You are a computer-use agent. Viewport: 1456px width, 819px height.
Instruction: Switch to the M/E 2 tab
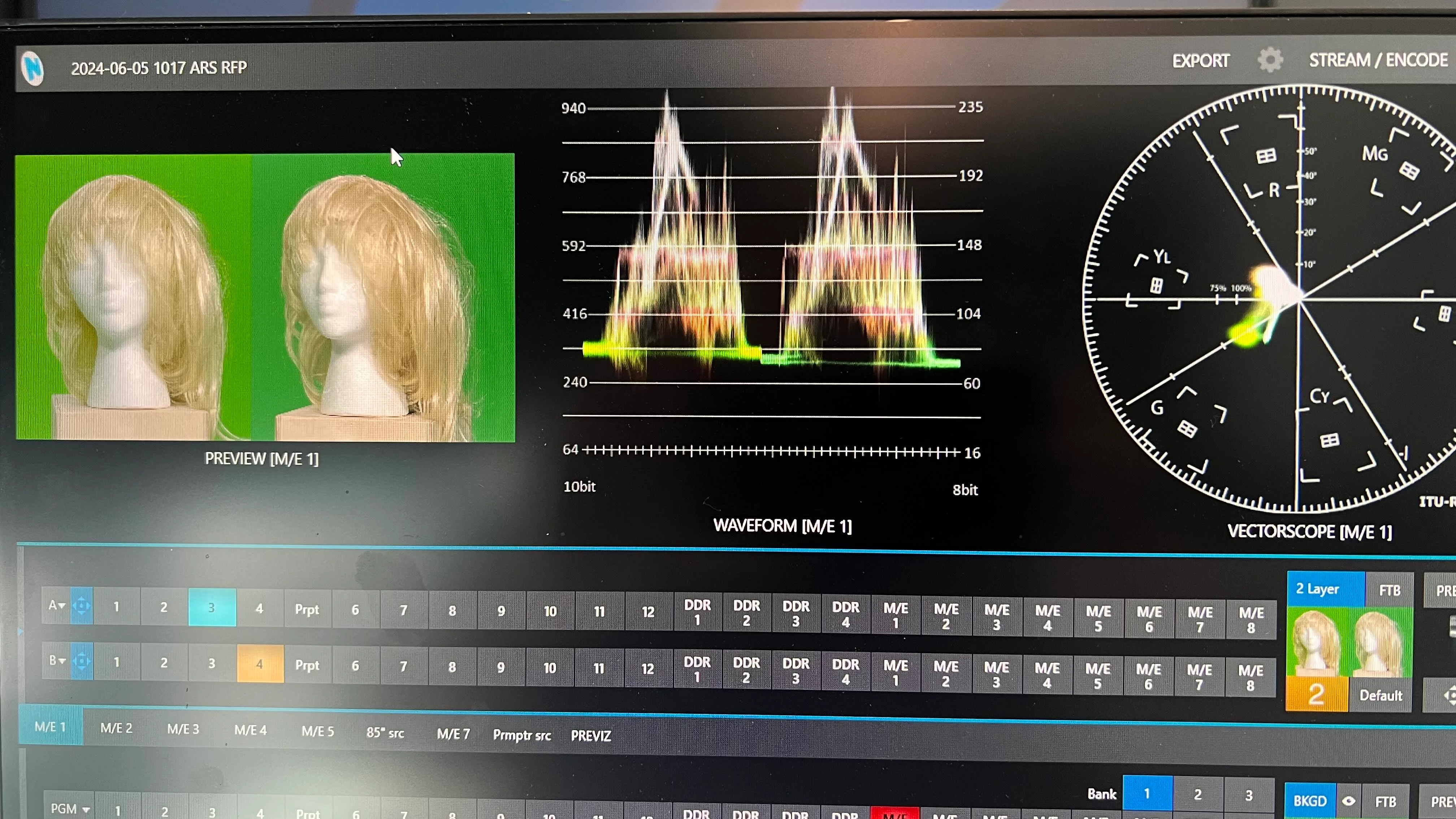coord(116,728)
